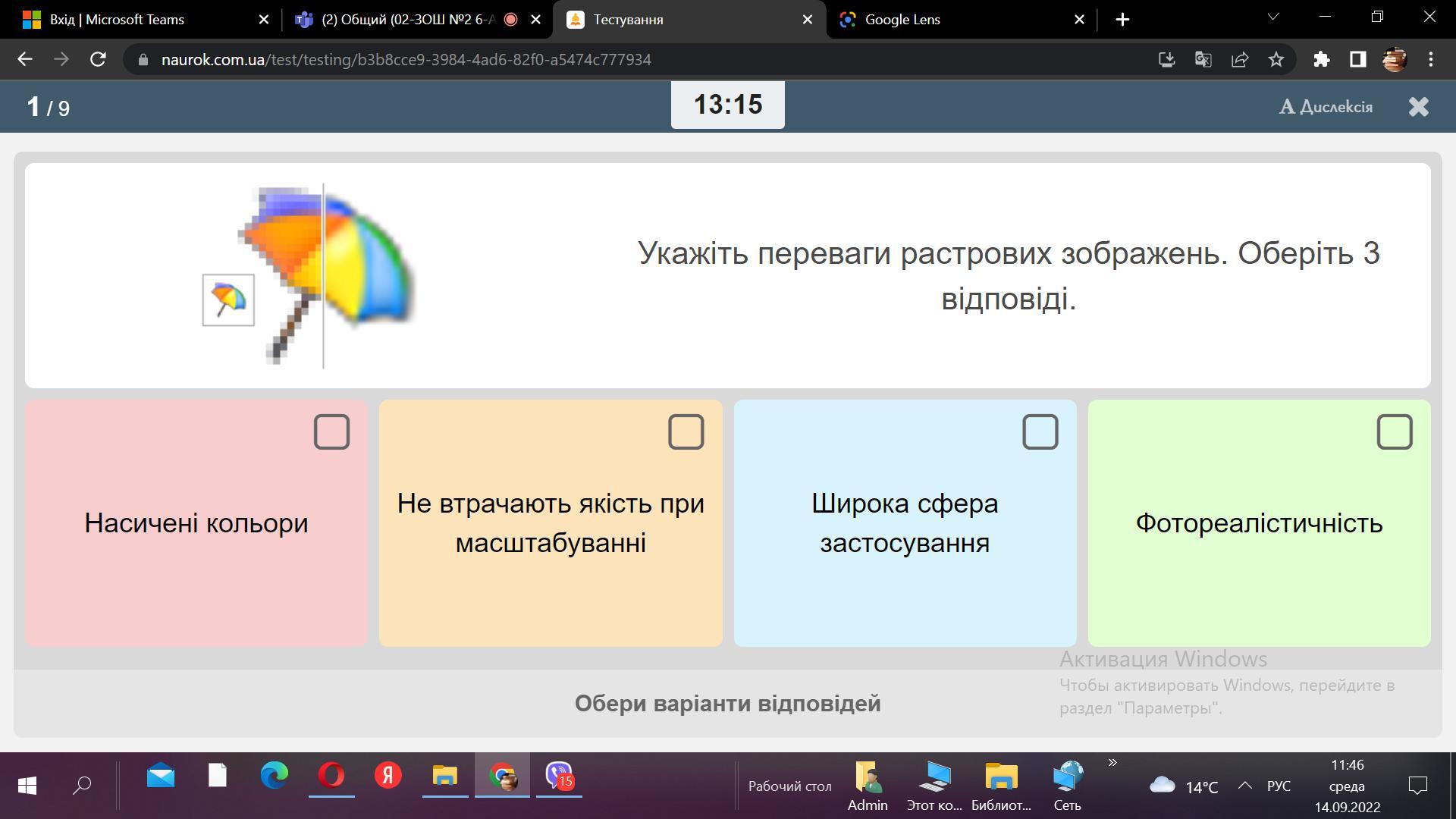The width and height of the screenshot is (1456, 819).
Task: Open Windows taskbar search
Action: (x=82, y=786)
